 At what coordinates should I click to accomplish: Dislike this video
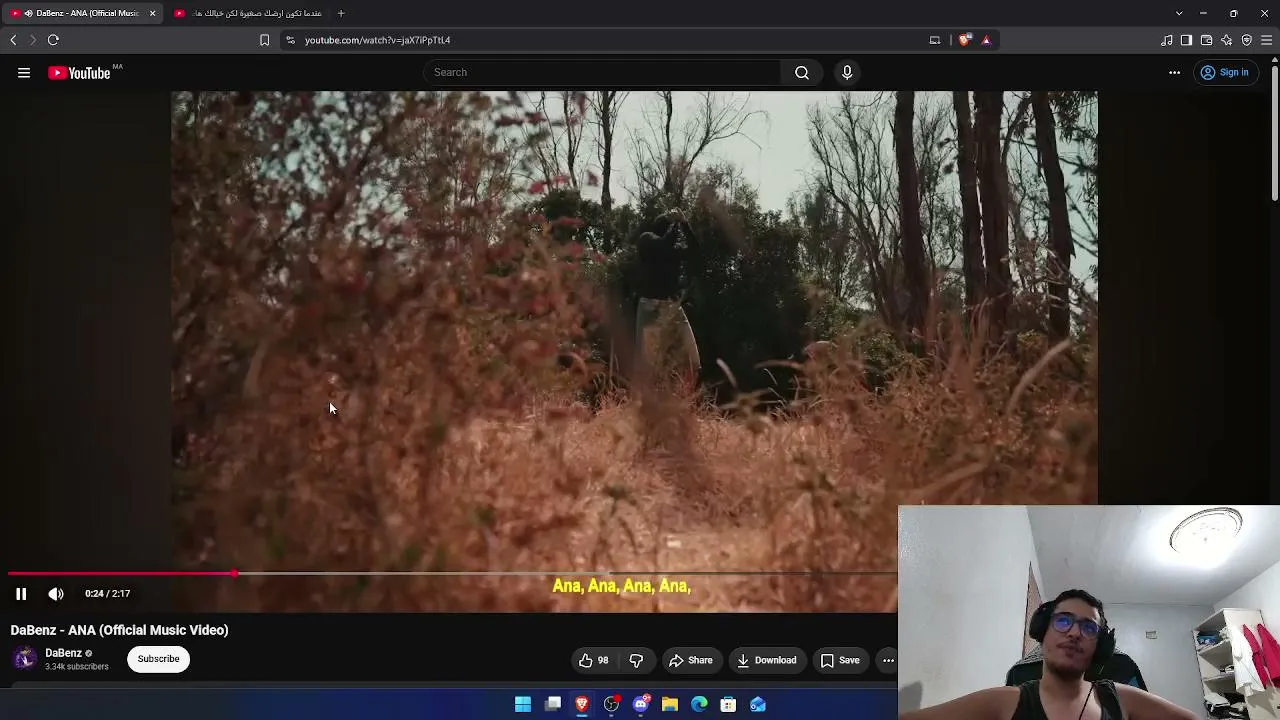click(636, 660)
